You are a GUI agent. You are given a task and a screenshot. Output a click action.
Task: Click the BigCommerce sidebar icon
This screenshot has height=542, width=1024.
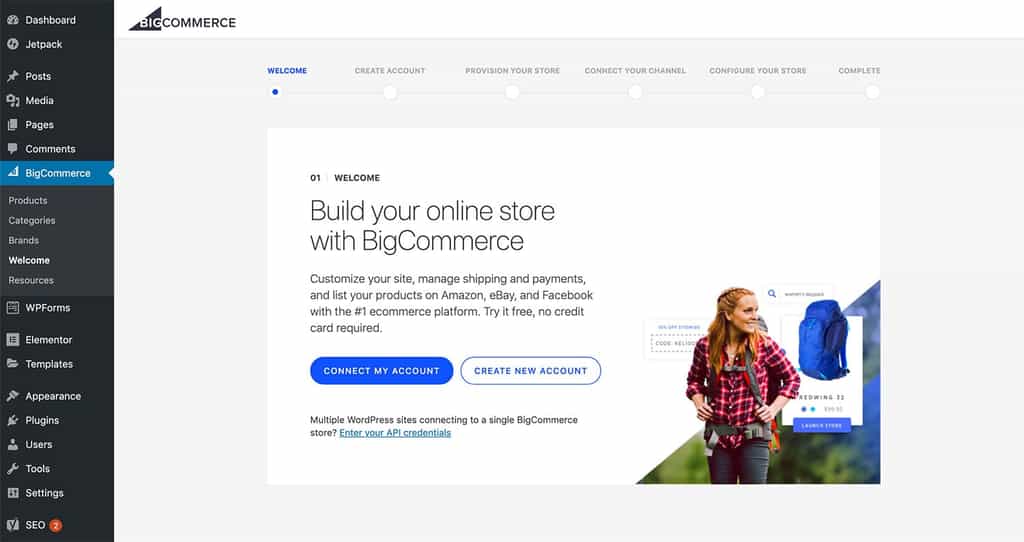[12, 172]
